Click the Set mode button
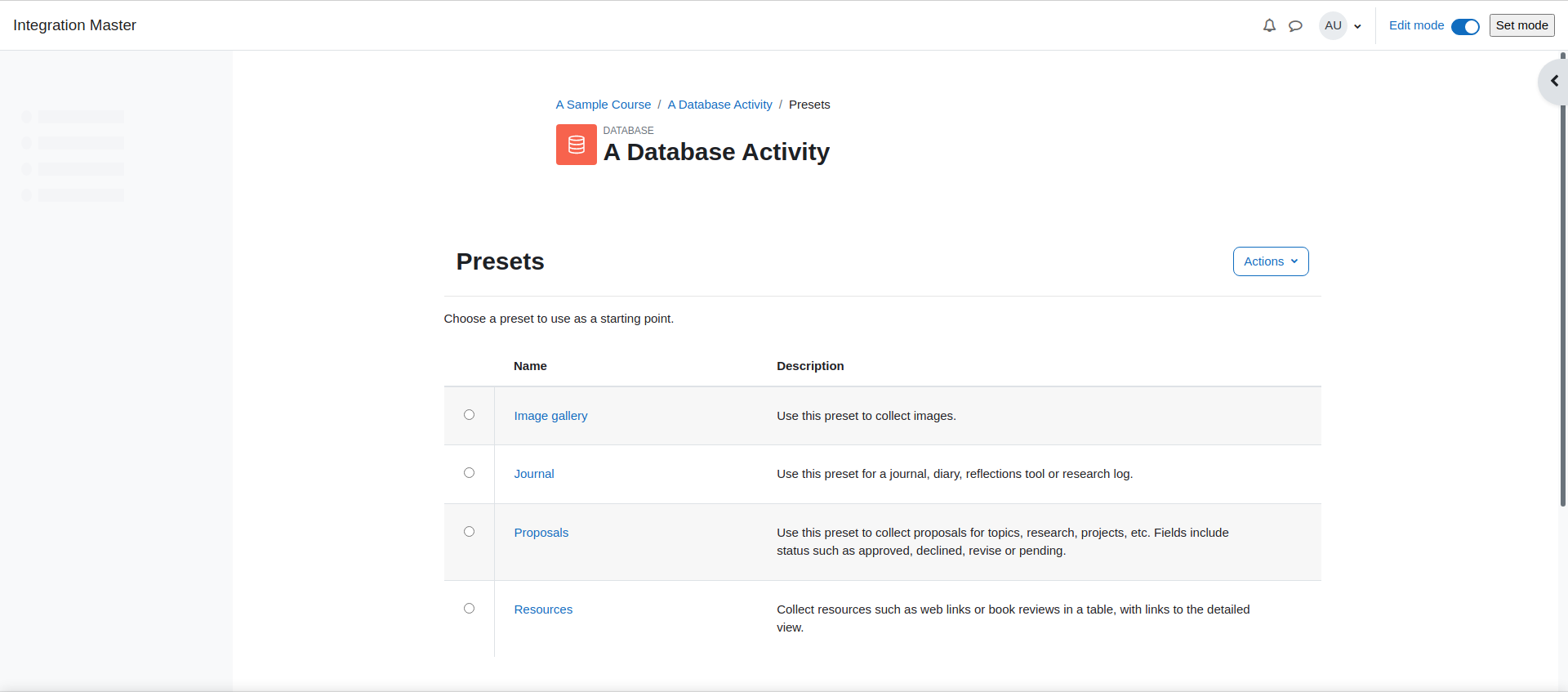This screenshot has width=1568, height=692. 1521,25
